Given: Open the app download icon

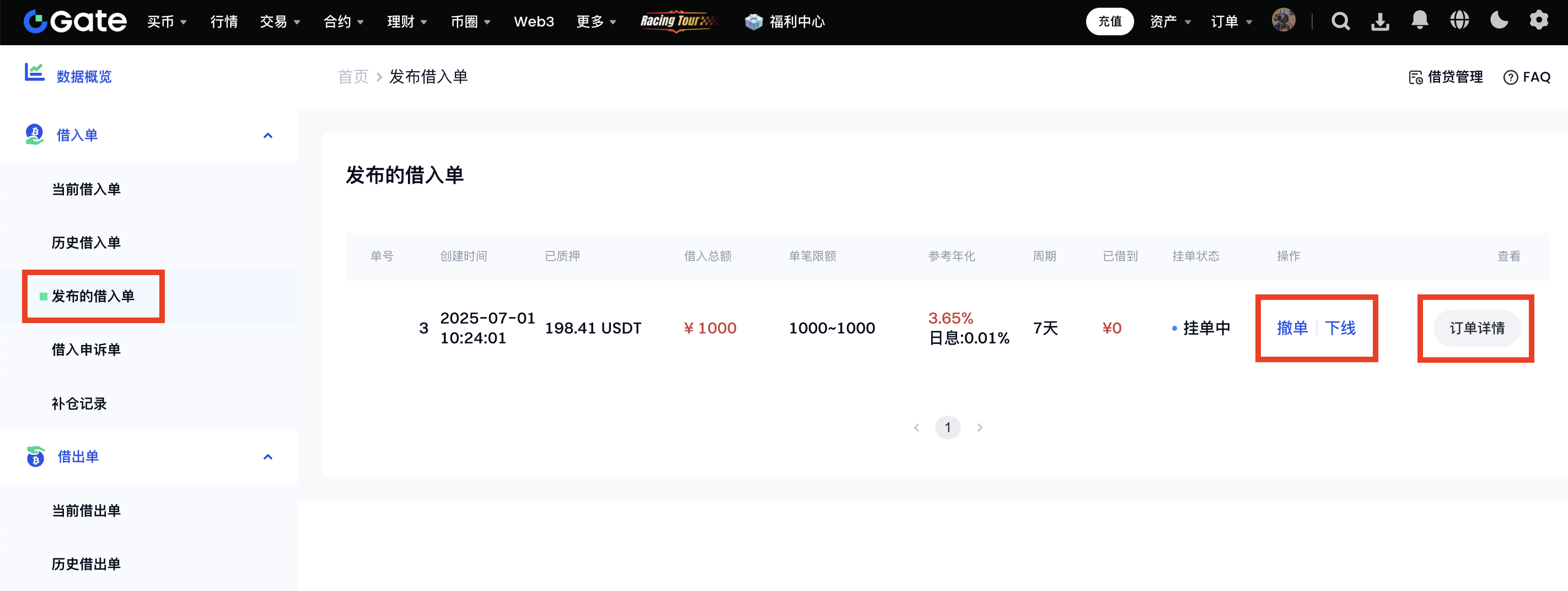Looking at the screenshot, I should 1380,22.
